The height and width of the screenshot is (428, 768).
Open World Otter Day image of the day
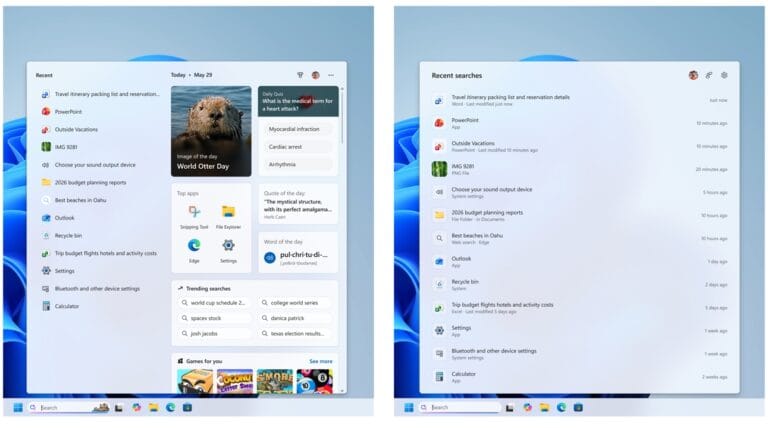pos(211,131)
